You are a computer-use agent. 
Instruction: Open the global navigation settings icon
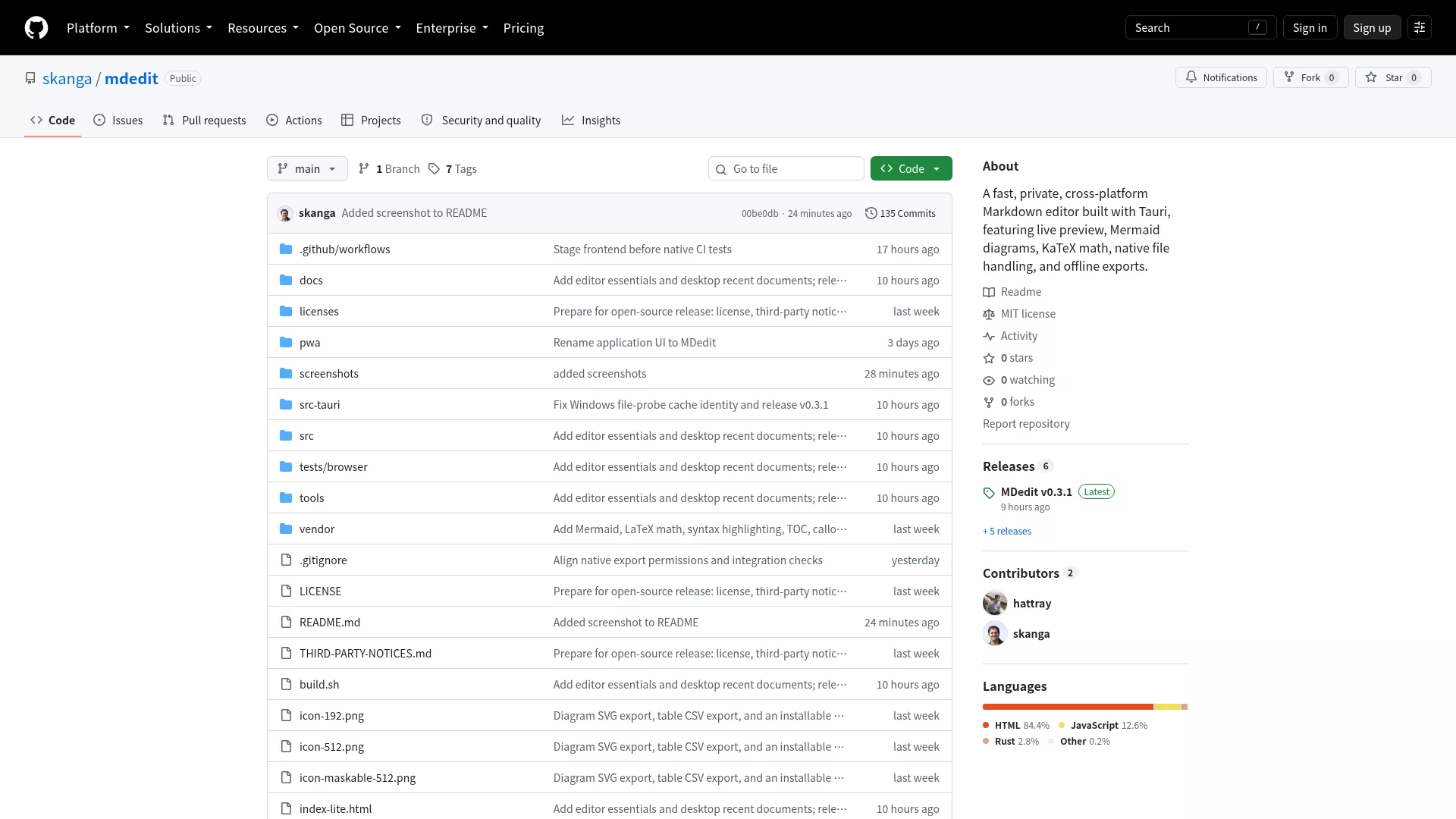[x=1420, y=28]
